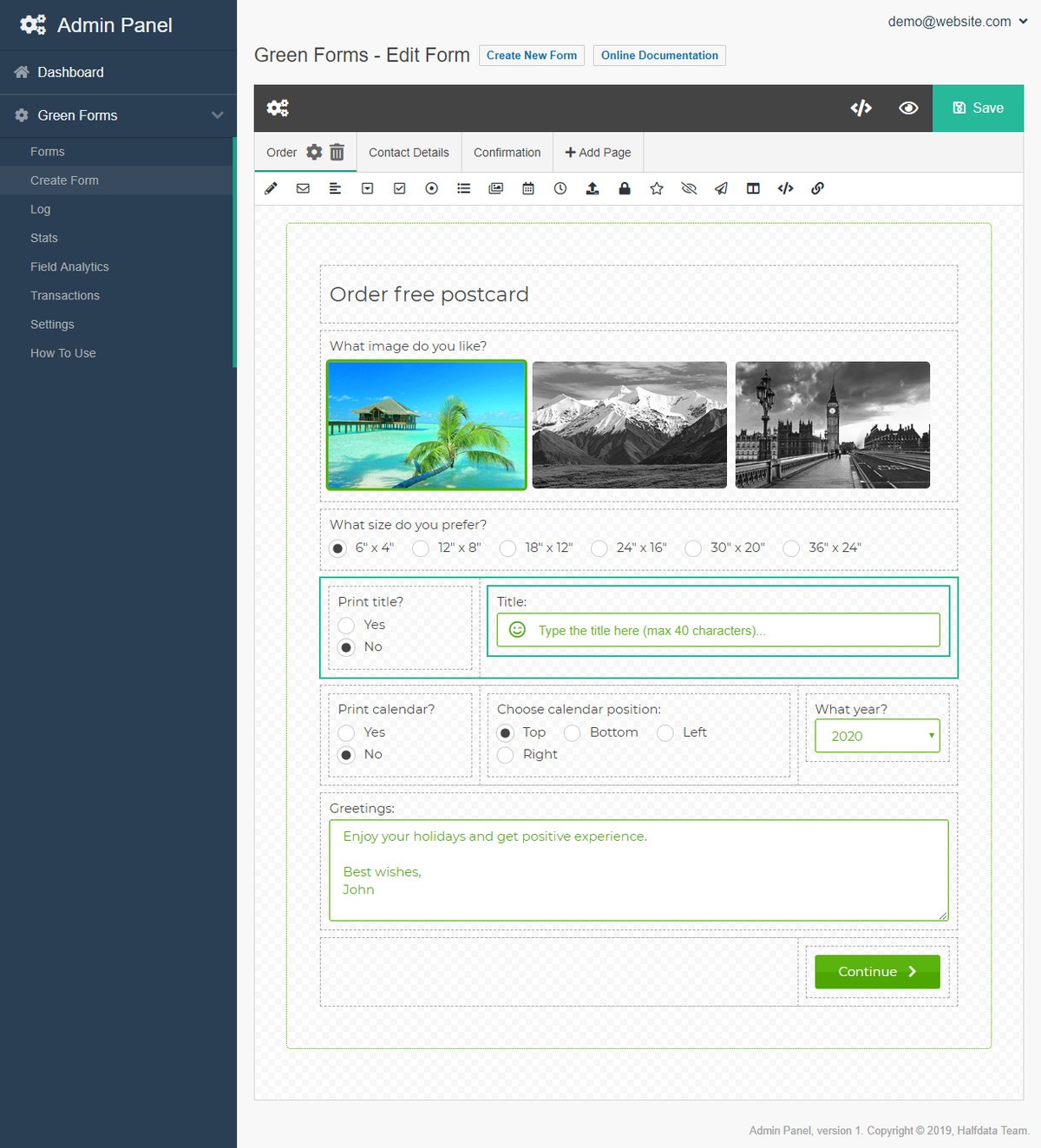This screenshot has height=1148, width=1041.
Task: Add a time picker clock element
Action: [x=560, y=188]
